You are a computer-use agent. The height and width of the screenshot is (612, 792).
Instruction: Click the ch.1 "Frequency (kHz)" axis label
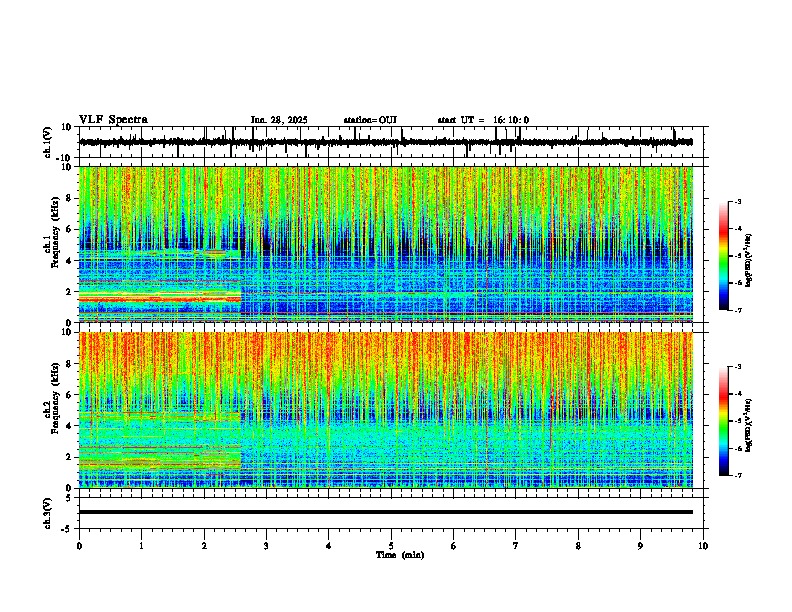pos(55,233)
